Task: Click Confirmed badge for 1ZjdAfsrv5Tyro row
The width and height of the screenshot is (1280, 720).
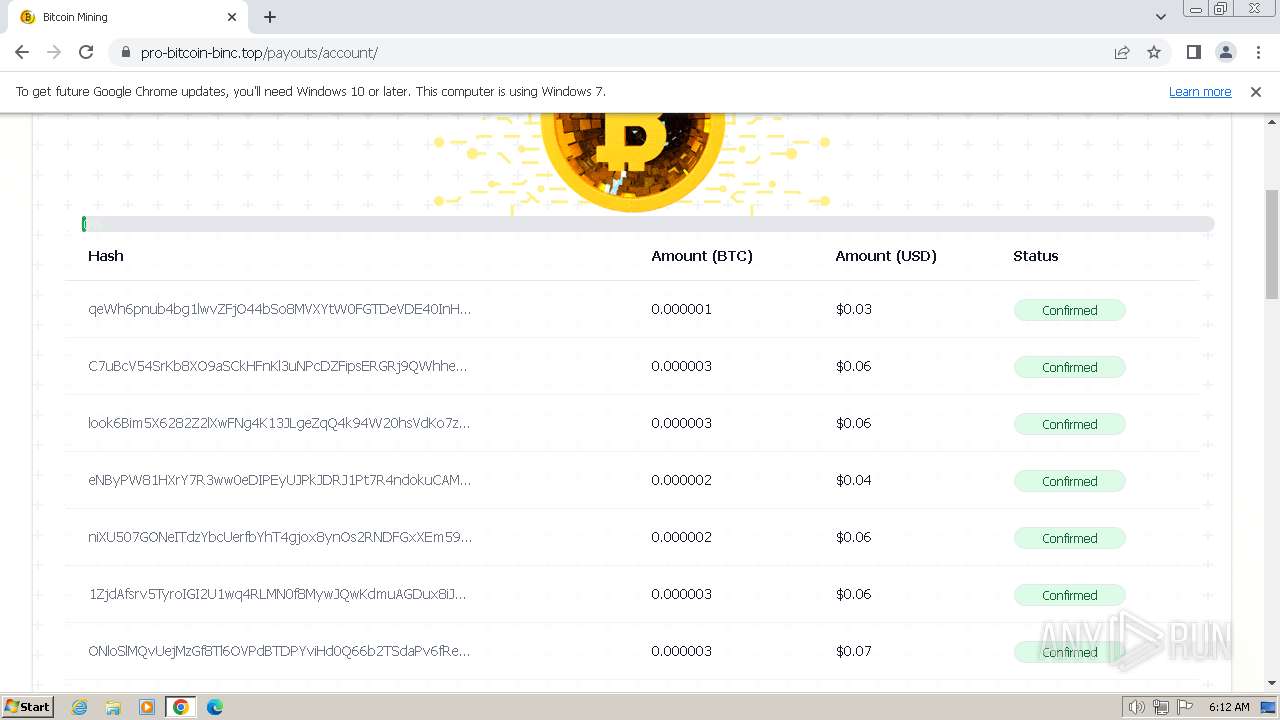Action: pyautogui.click(x=1070, y=595)
